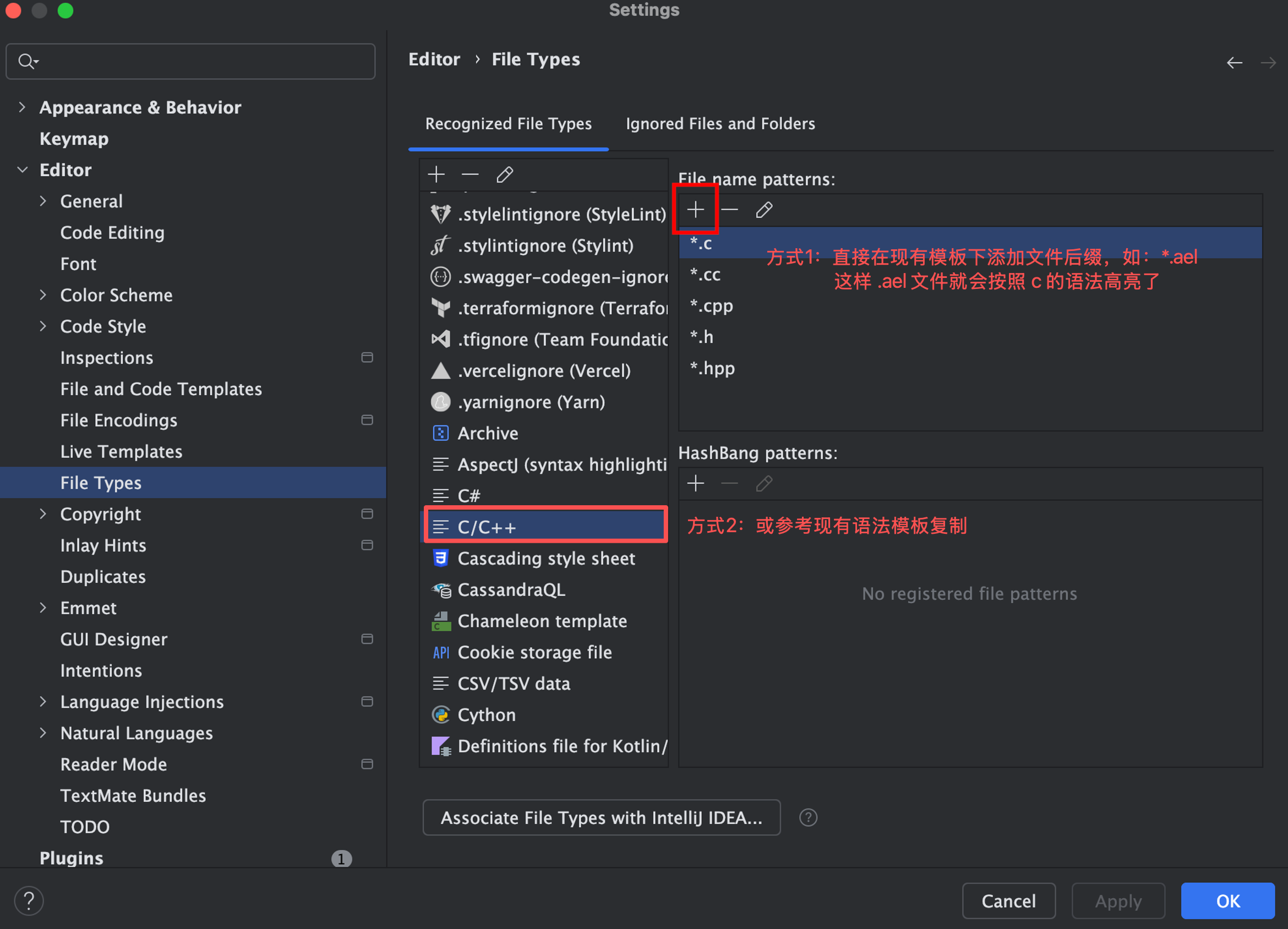Expand the Appearance & Behavior section
The image size is (1288, 929).
click(22, 107)
